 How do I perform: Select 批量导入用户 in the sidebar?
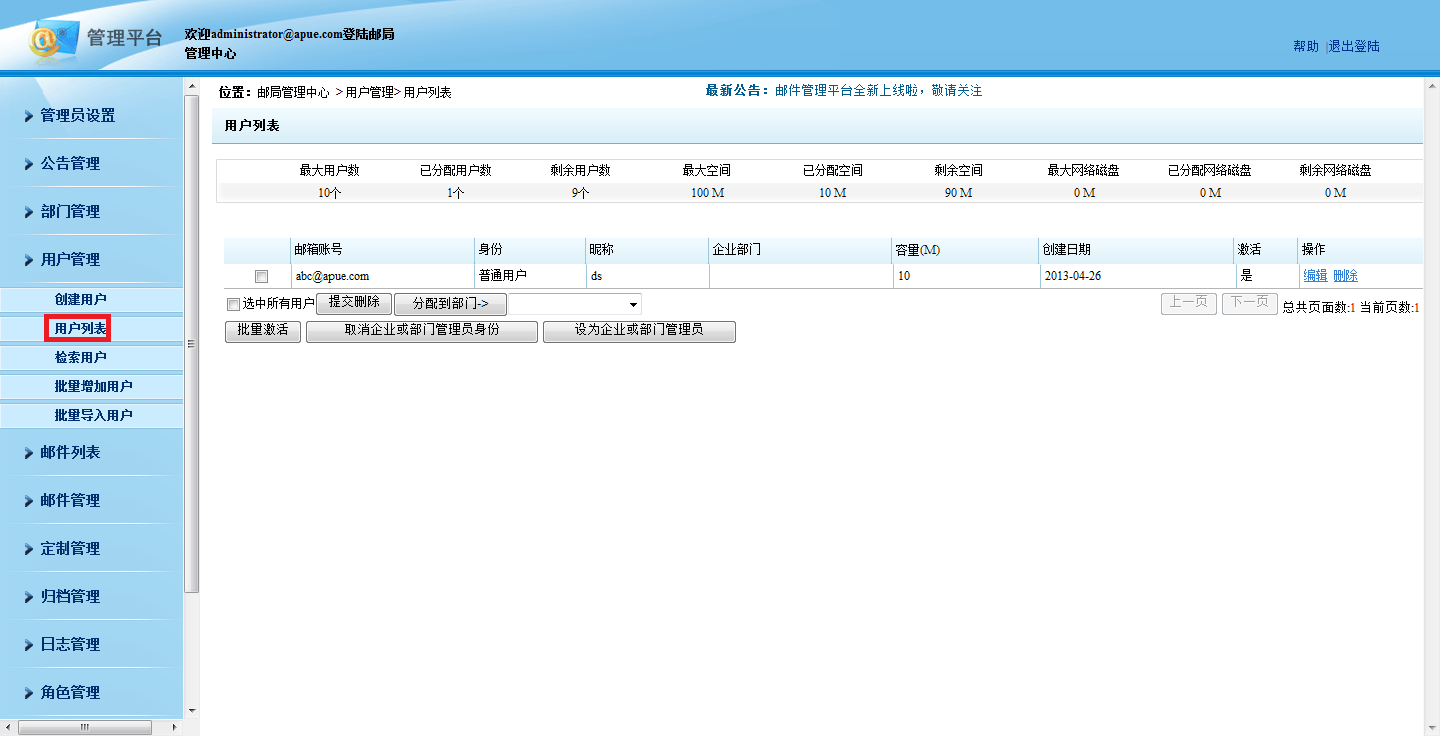(93, 415)
